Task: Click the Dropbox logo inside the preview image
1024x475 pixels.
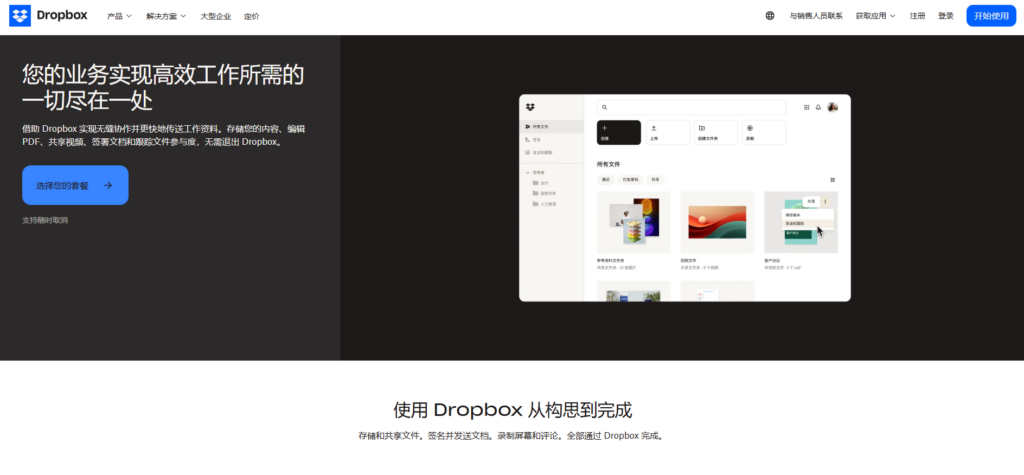Action: (x=530, y=106)
